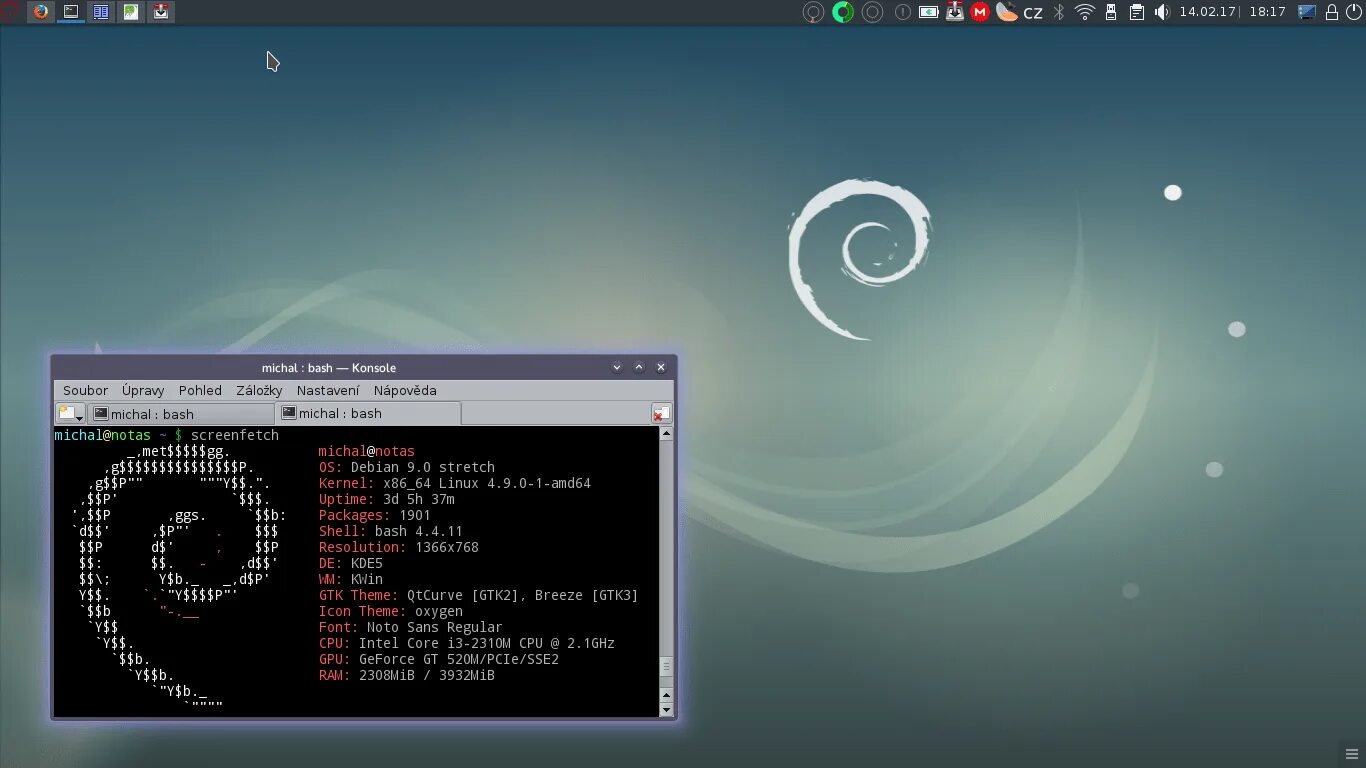Click the 'WM: KWin' line
This screenshot has height=768, width=1366.
(351, 579)
